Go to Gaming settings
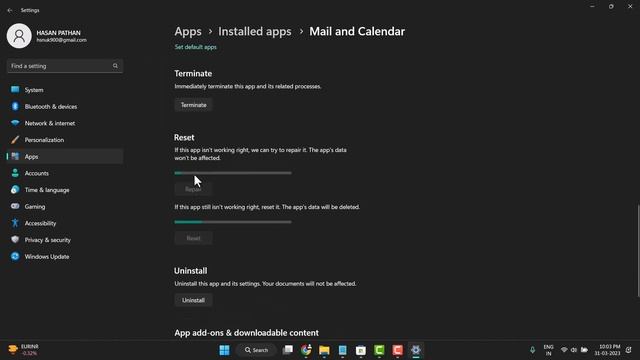This screenshot has height=360, width=640. [65, 207]
